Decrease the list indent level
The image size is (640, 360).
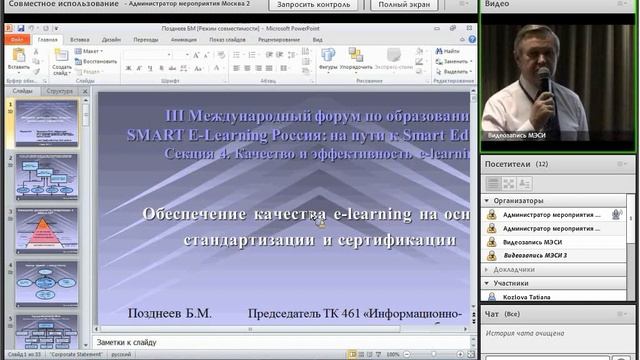pos(269,55)
